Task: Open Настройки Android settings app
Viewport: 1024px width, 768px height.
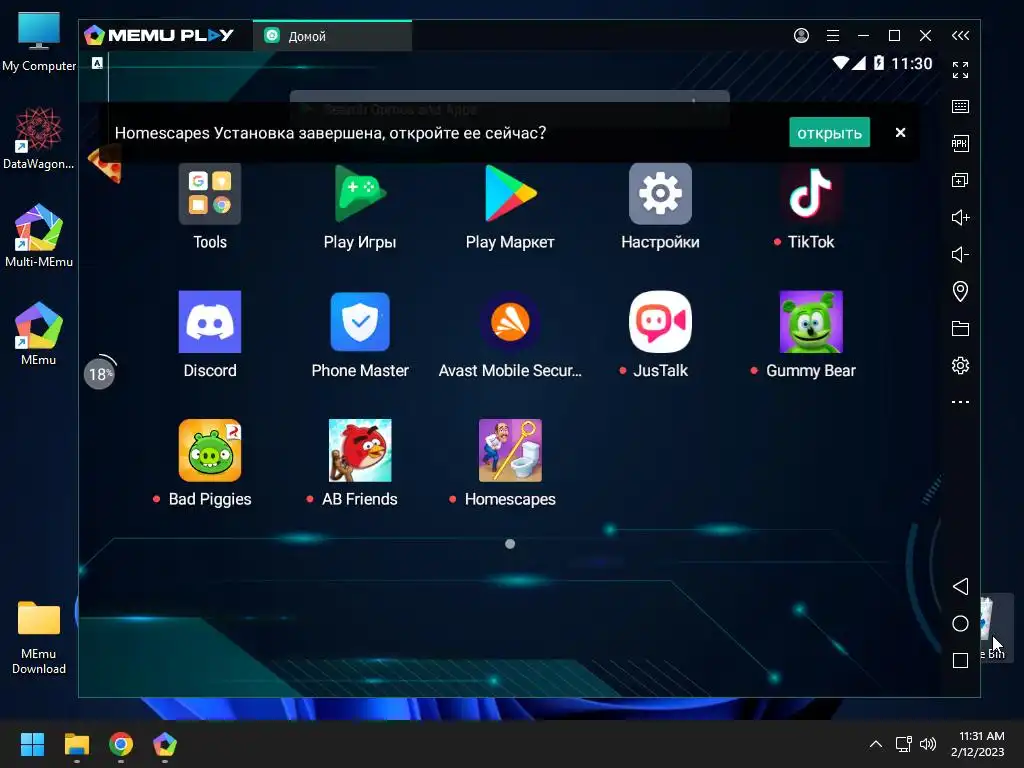Action: [x=660, y=193]
